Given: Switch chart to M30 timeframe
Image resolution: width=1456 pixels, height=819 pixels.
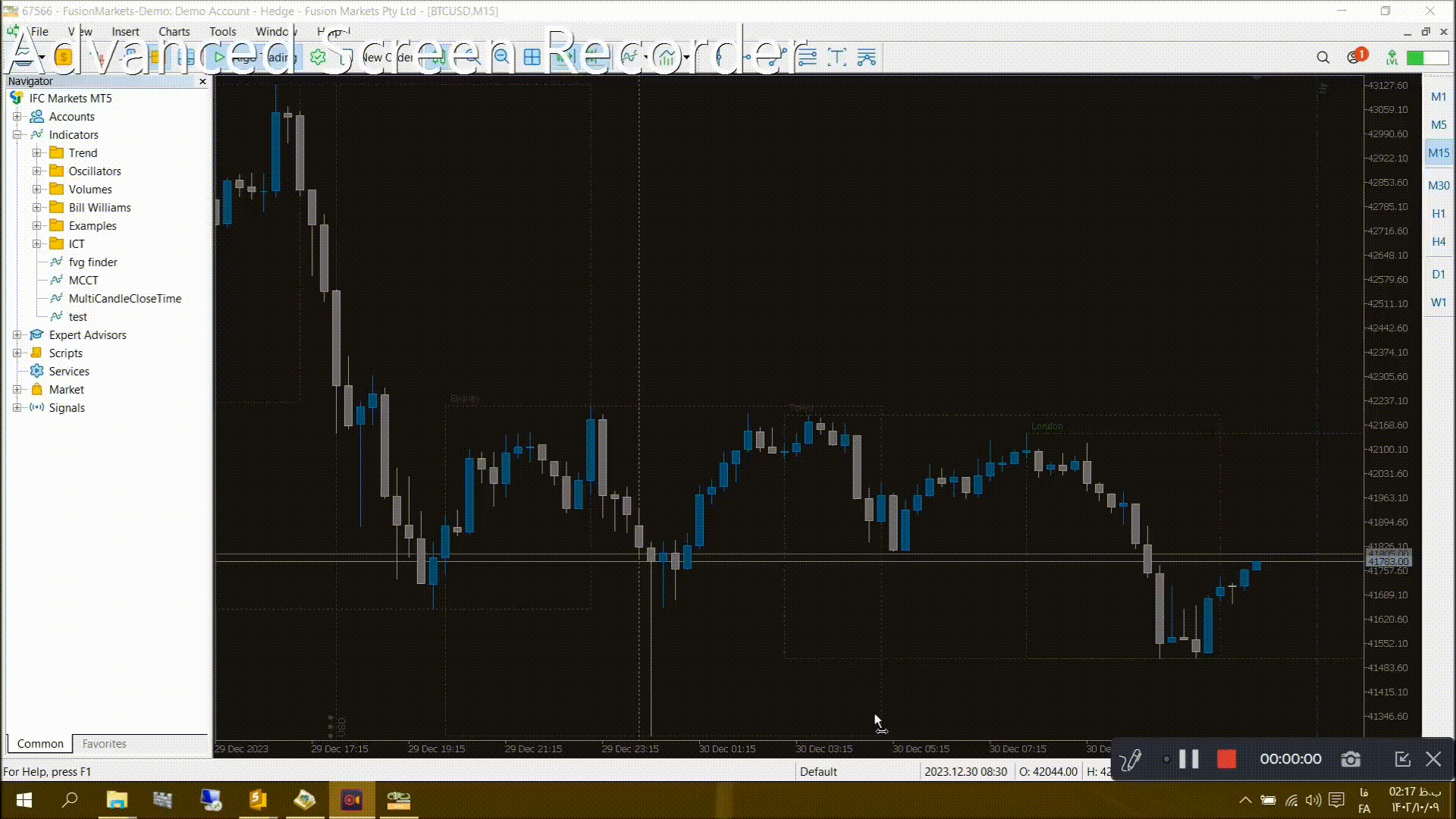Looking at the screenshot, I should tap(1439, 186).
